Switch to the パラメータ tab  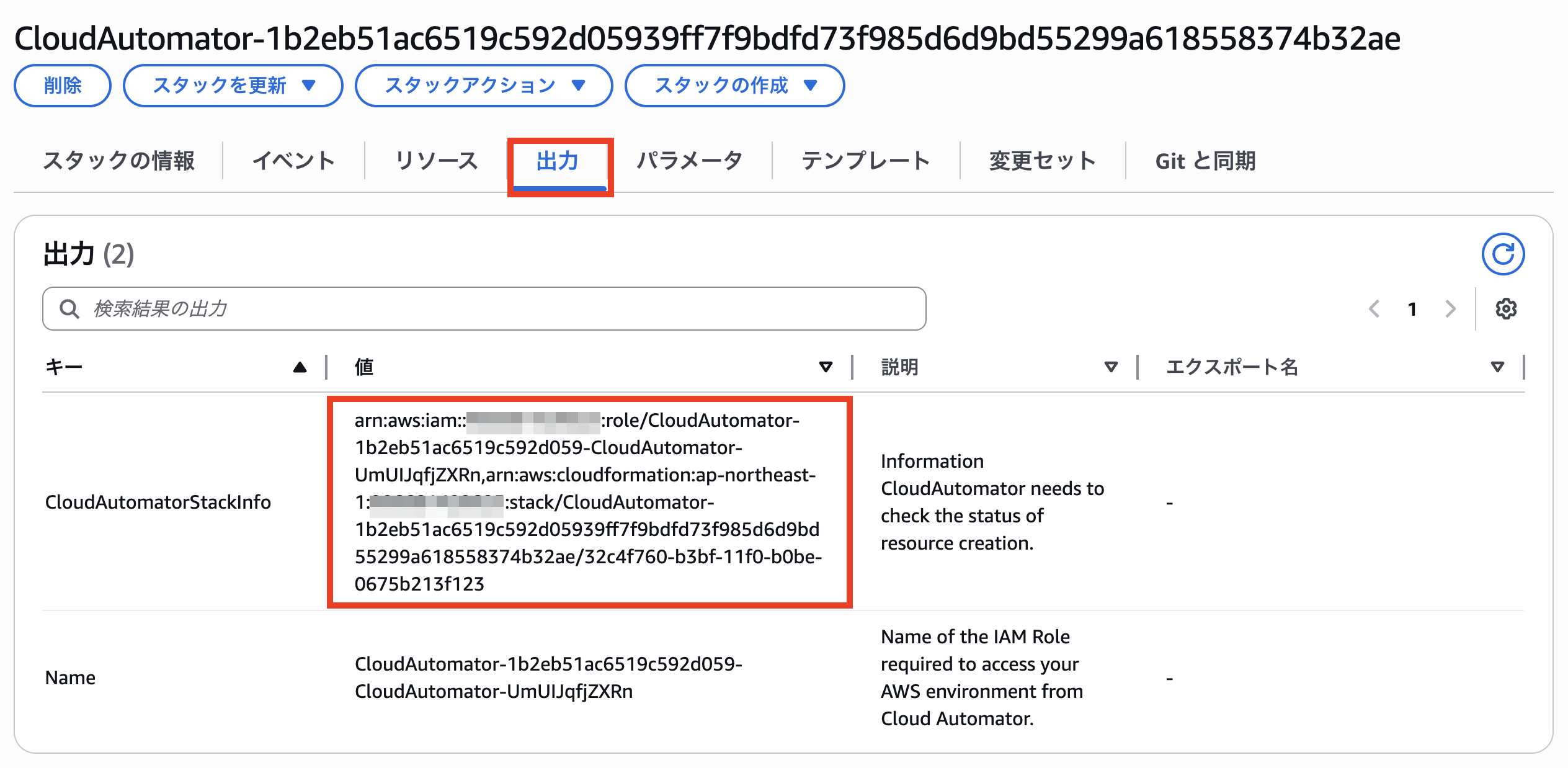point(690,161)
